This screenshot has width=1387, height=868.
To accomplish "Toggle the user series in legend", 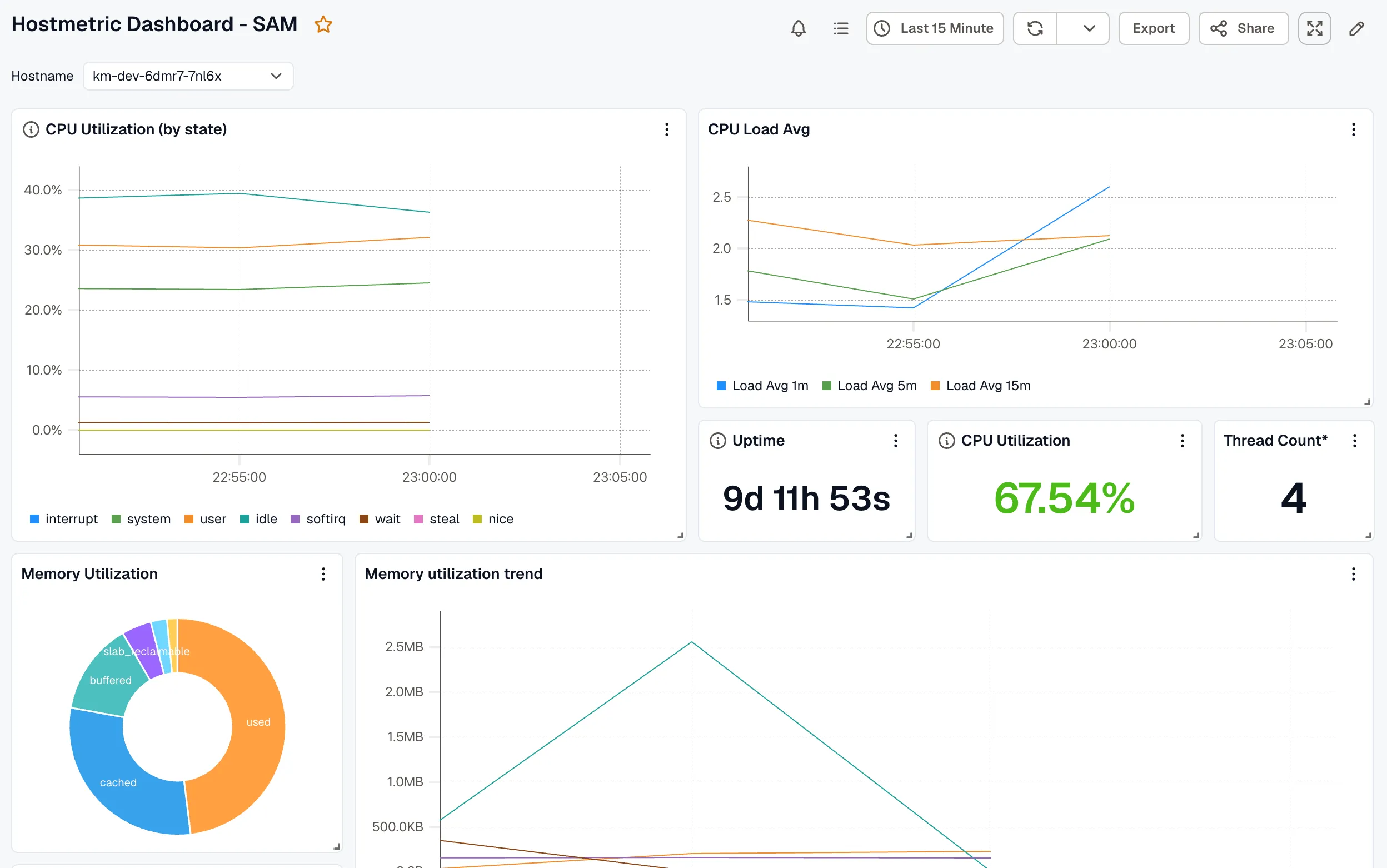I will [205, 519].
